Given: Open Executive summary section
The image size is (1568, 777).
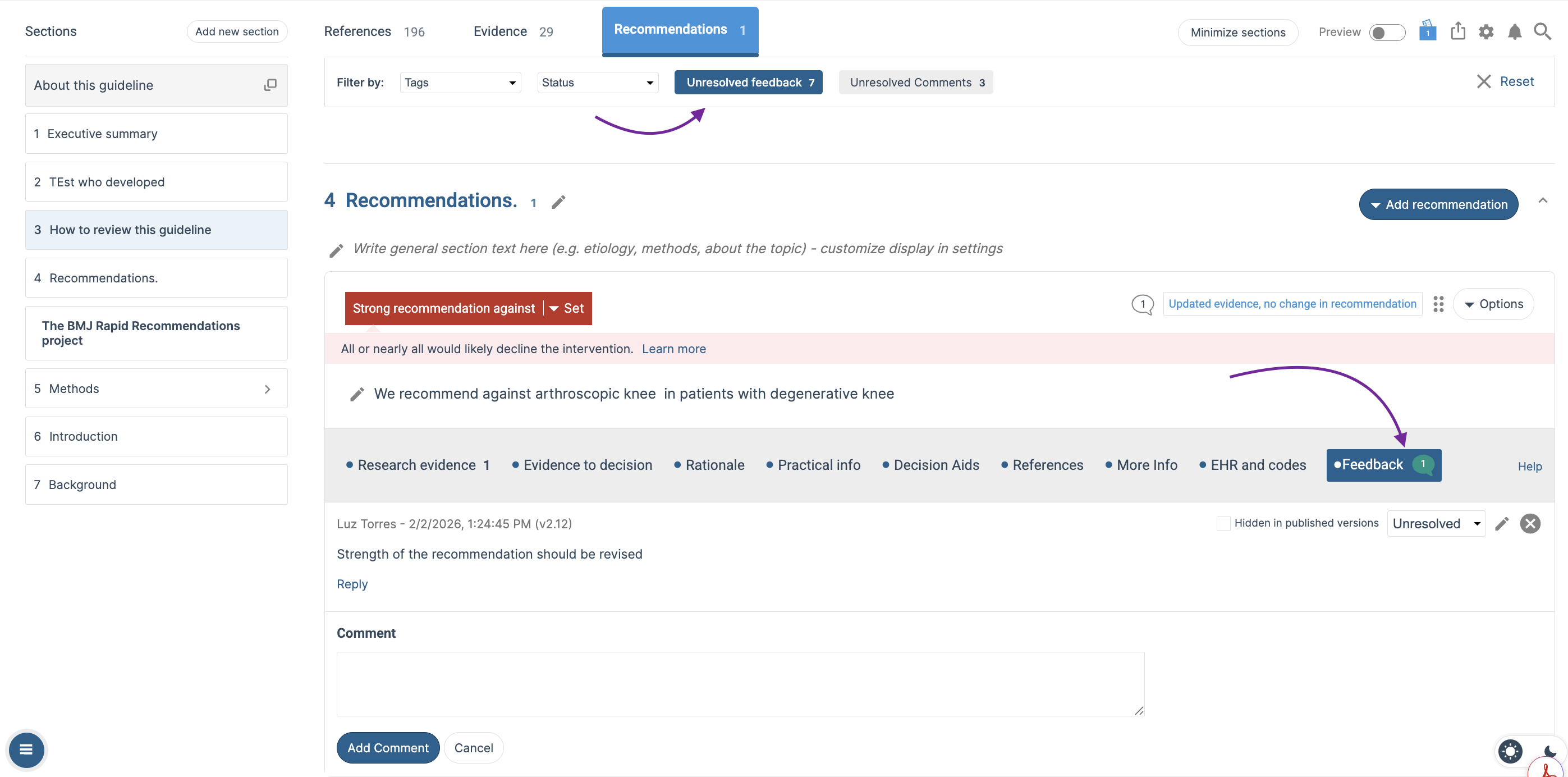Looking at the screenshot, I should 157,134.
